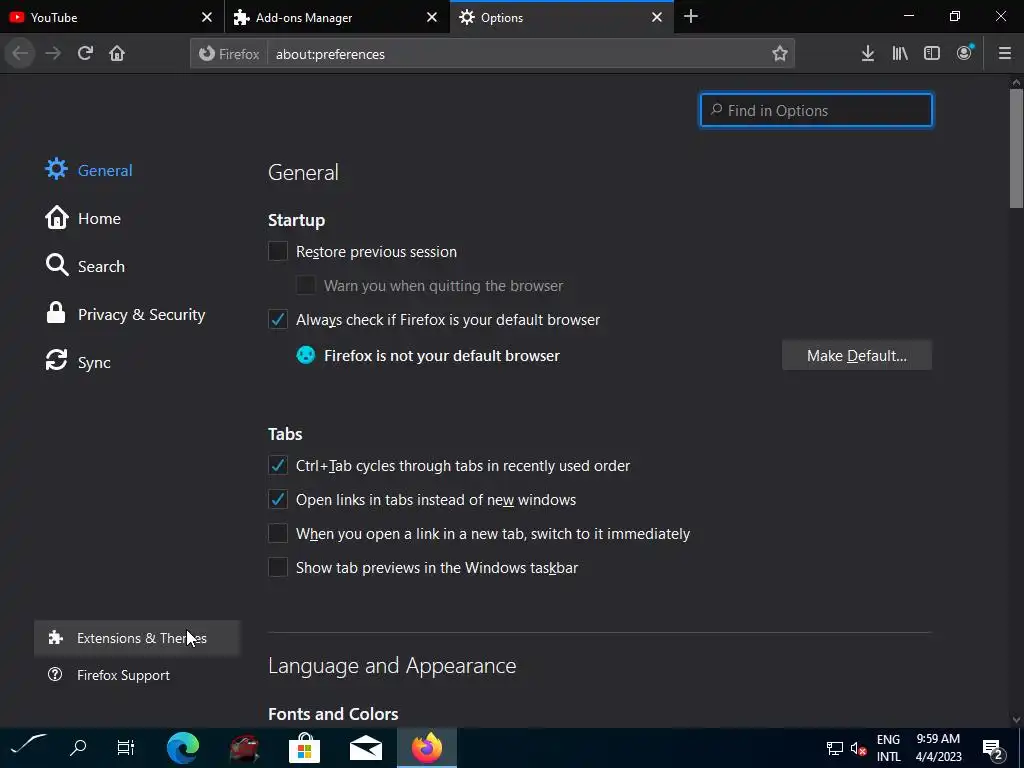Image resolution: width=1024 pixels, height=768 pixels.
Task: Focus the Find in Options search box
Action: tap(816, 110)
